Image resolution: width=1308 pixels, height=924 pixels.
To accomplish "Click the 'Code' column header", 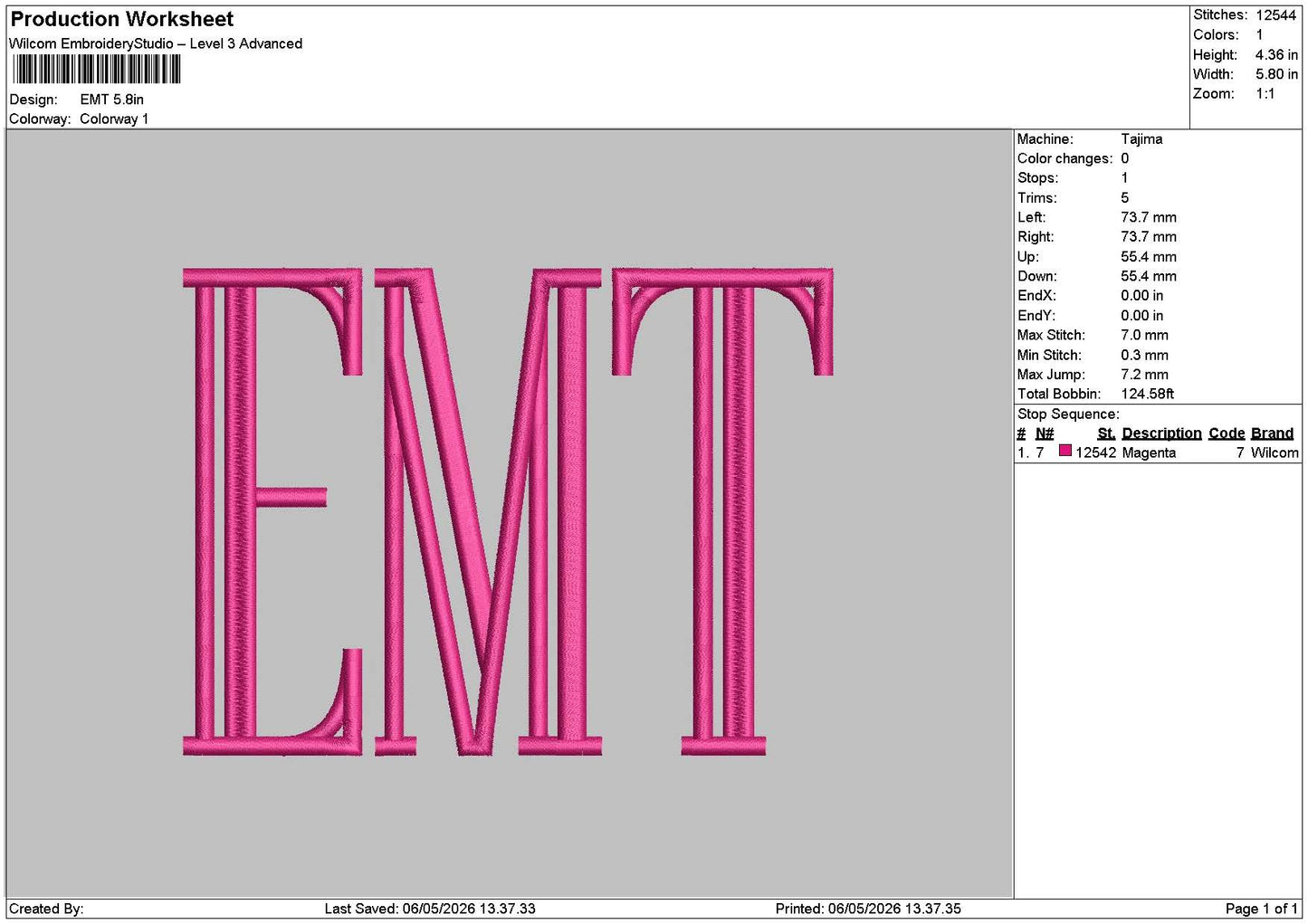I will tap(1227, 433).
